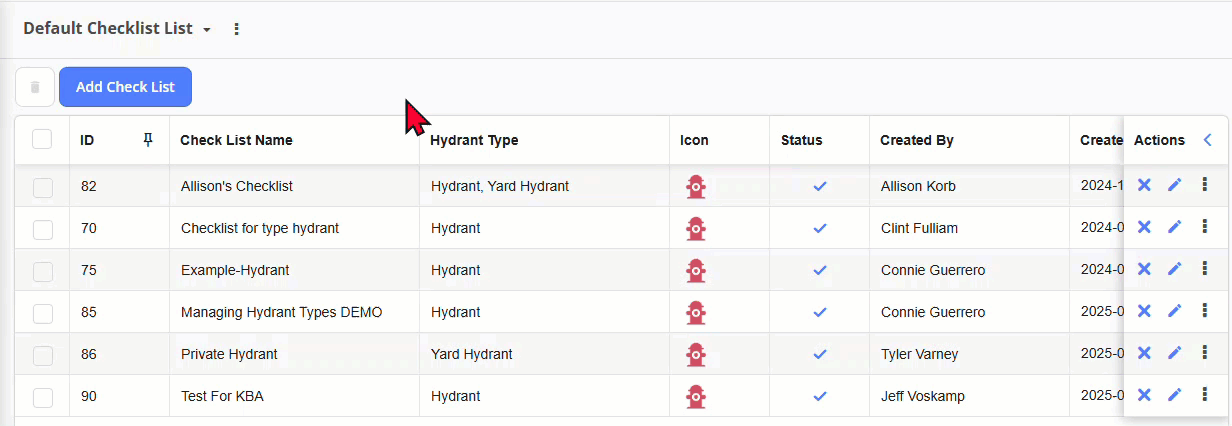Delete Managing Hydrant Types DEMO checklist
1232x426 pixels.
(1144, 311)
